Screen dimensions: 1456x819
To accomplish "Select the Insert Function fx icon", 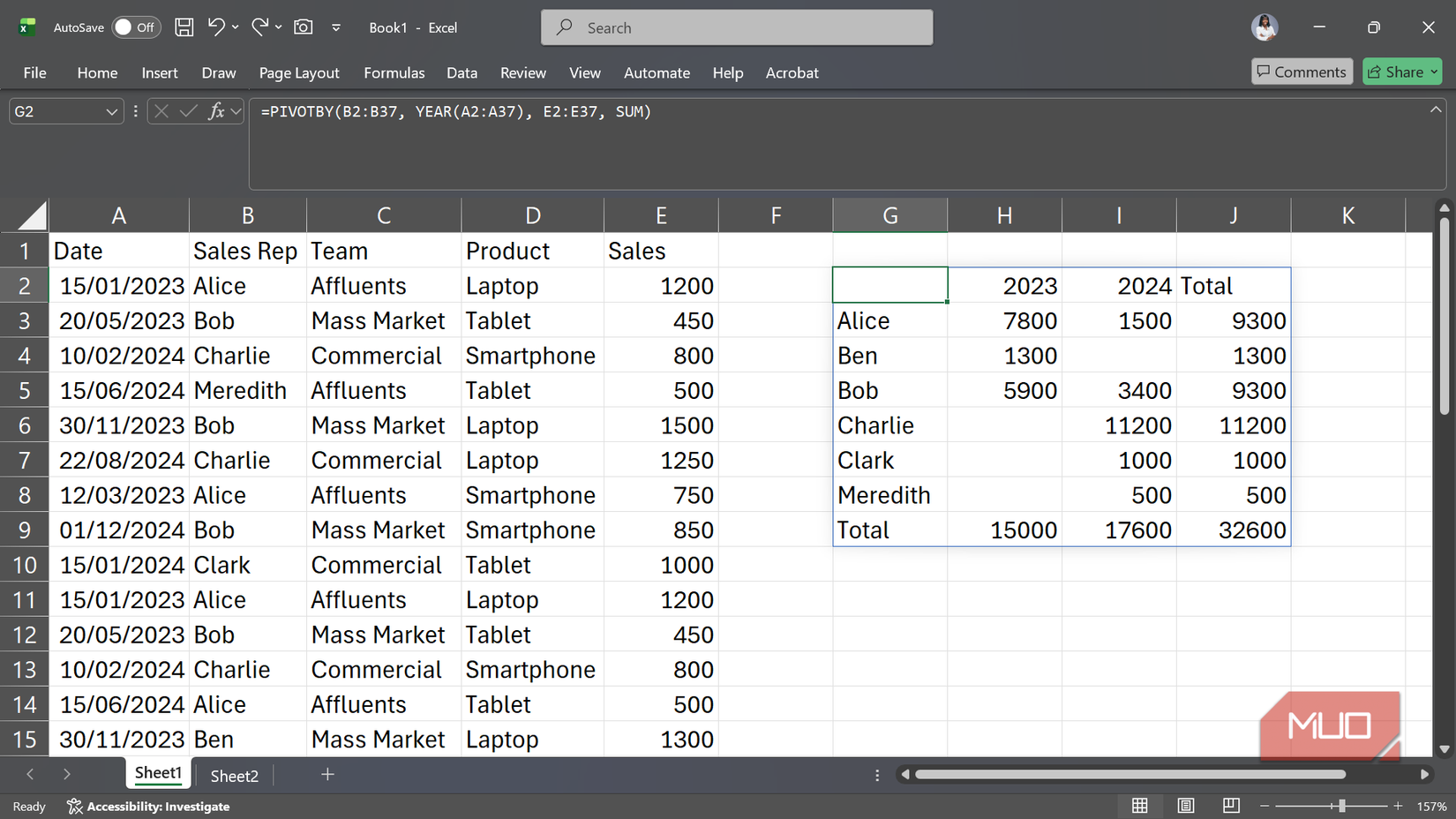I will coord(216,111).
